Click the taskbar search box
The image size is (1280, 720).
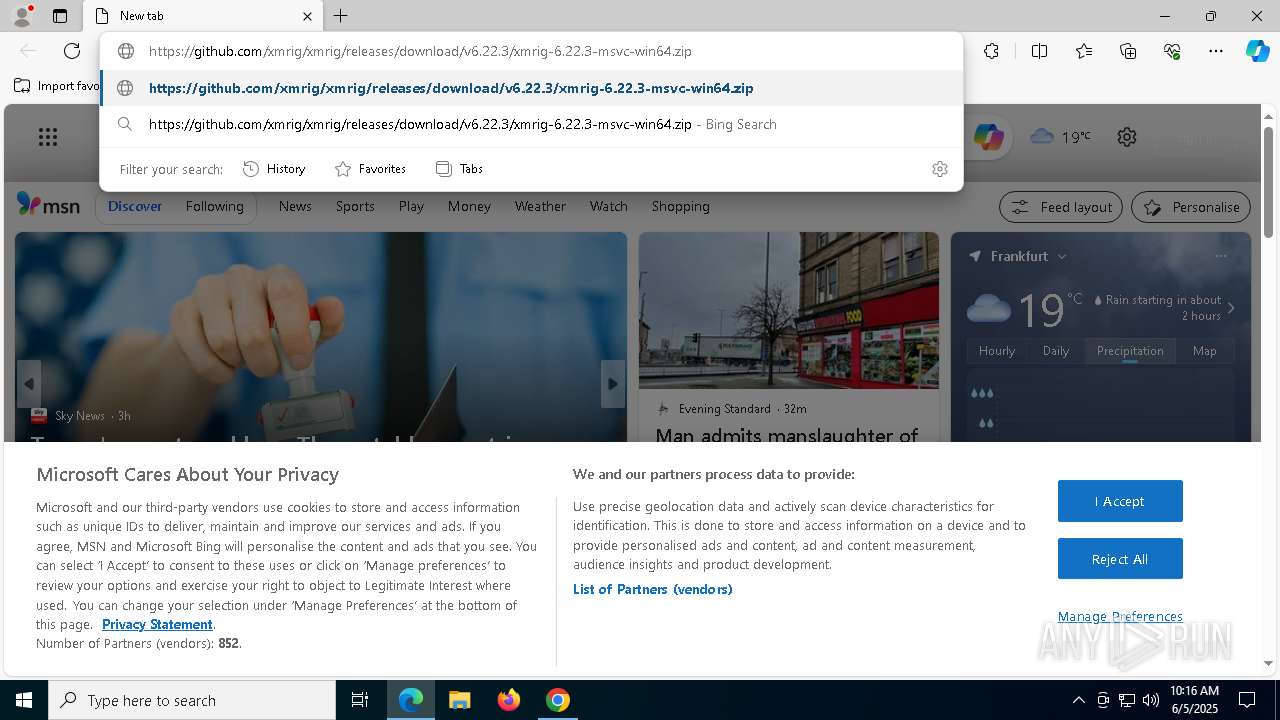point(192,700)
